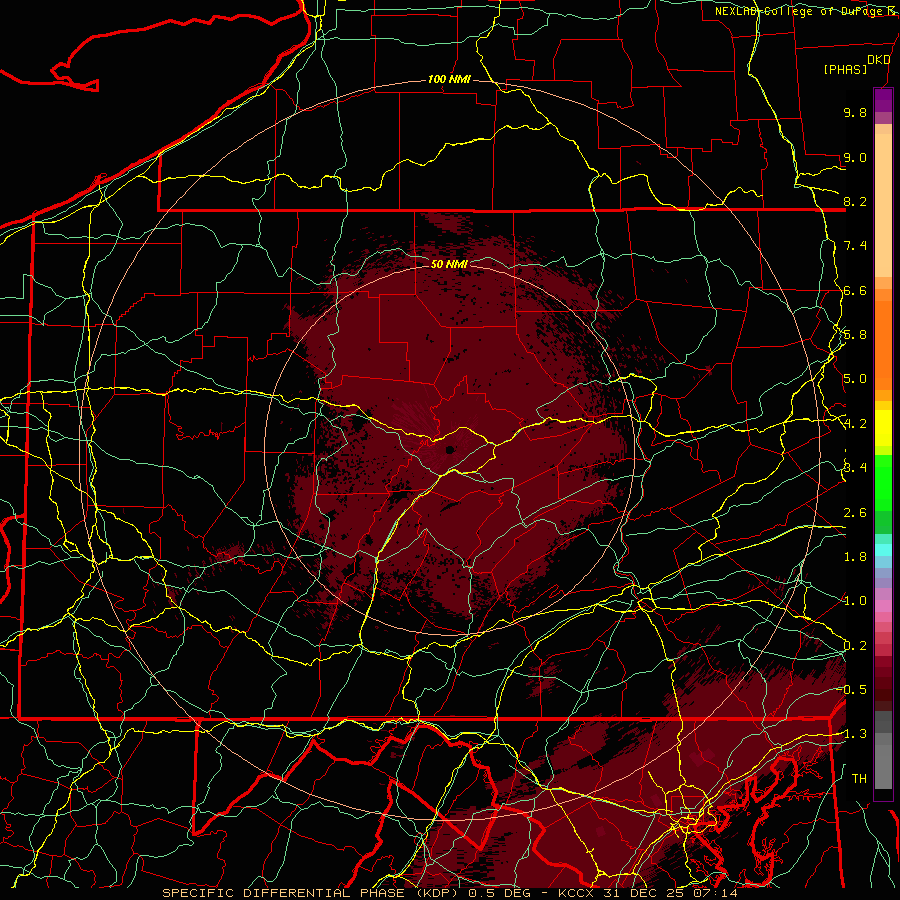
Task: Pick the cyan band on the color bar
Action: (883, 550)
